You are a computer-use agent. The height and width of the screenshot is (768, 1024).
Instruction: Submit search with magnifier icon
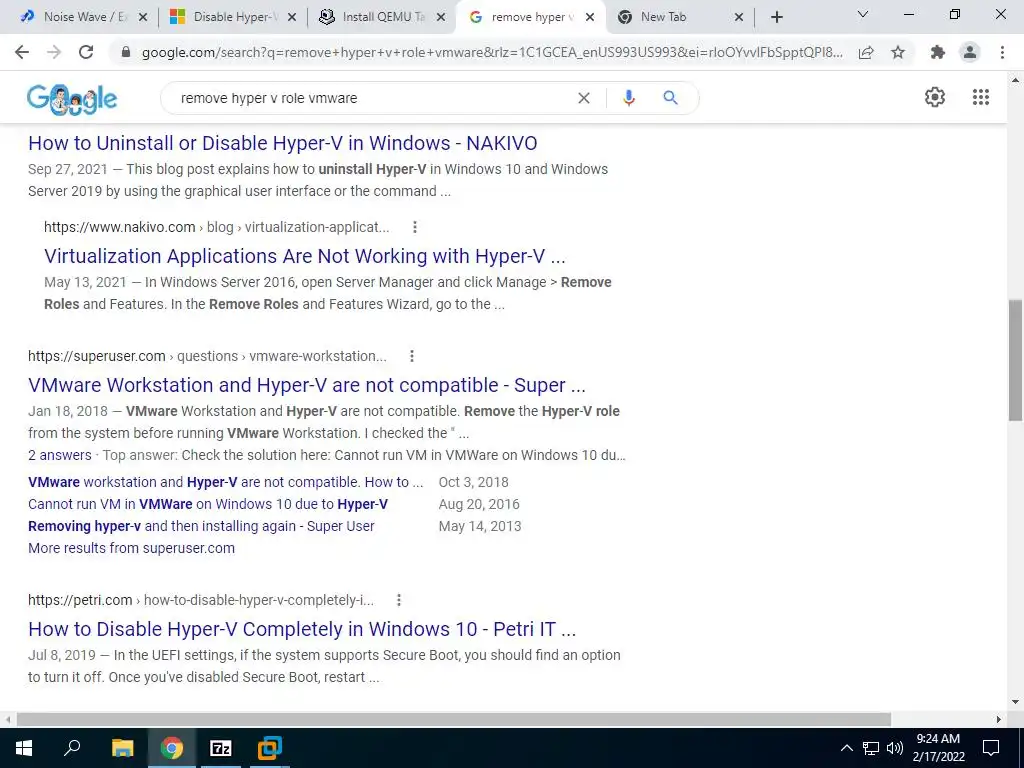click(x=670, y=98)
